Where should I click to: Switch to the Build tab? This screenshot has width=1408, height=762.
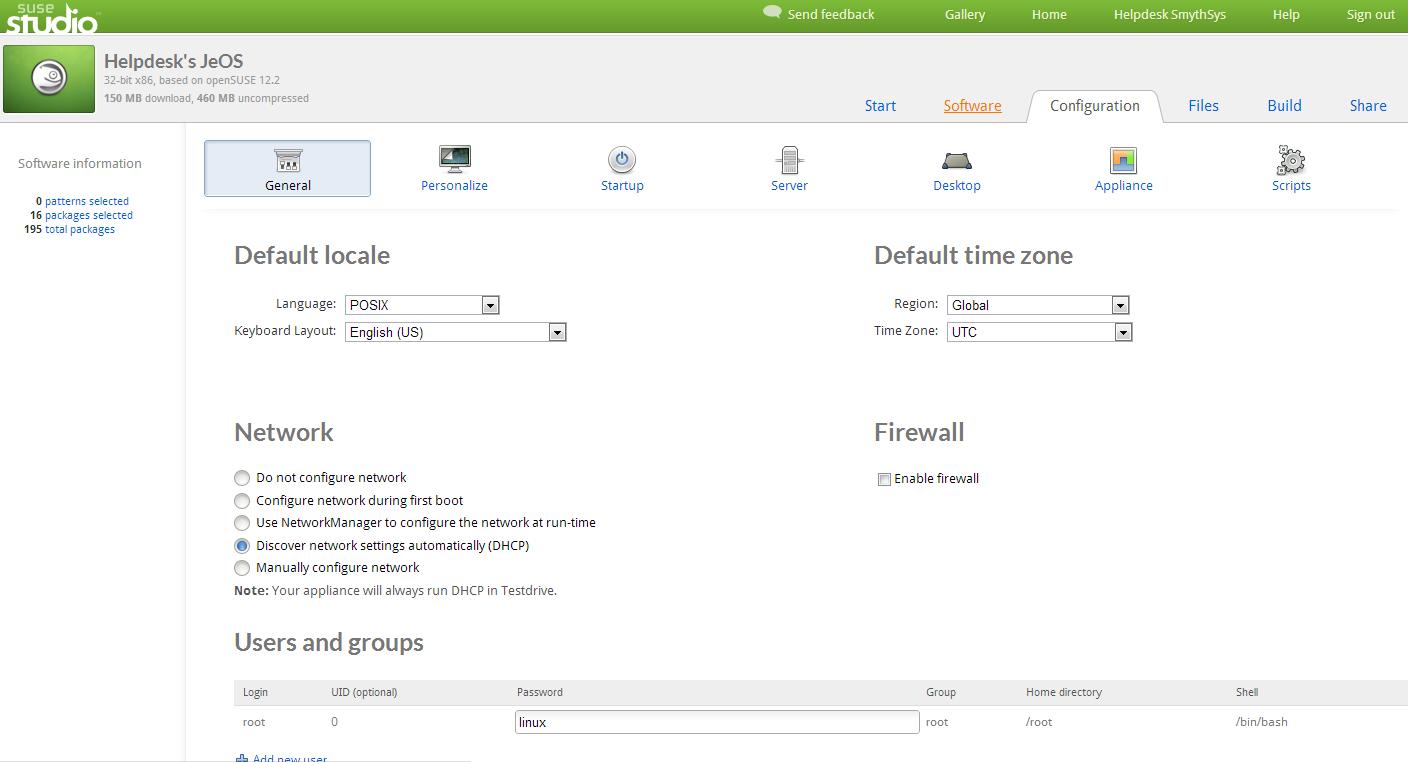tap(1284, 106)
